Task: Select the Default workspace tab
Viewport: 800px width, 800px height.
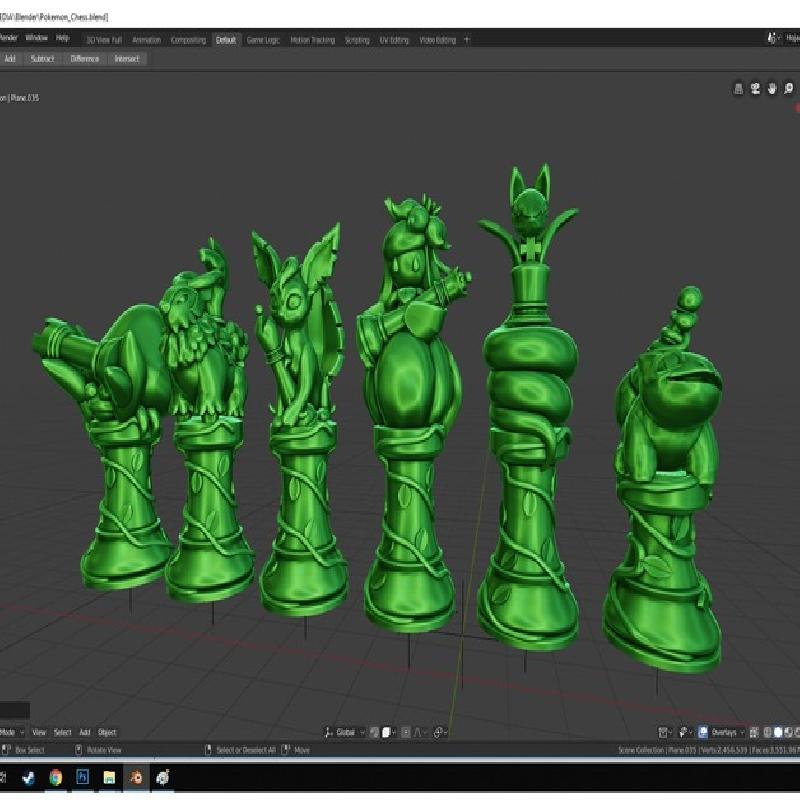Action: click(x=226, y=40)
